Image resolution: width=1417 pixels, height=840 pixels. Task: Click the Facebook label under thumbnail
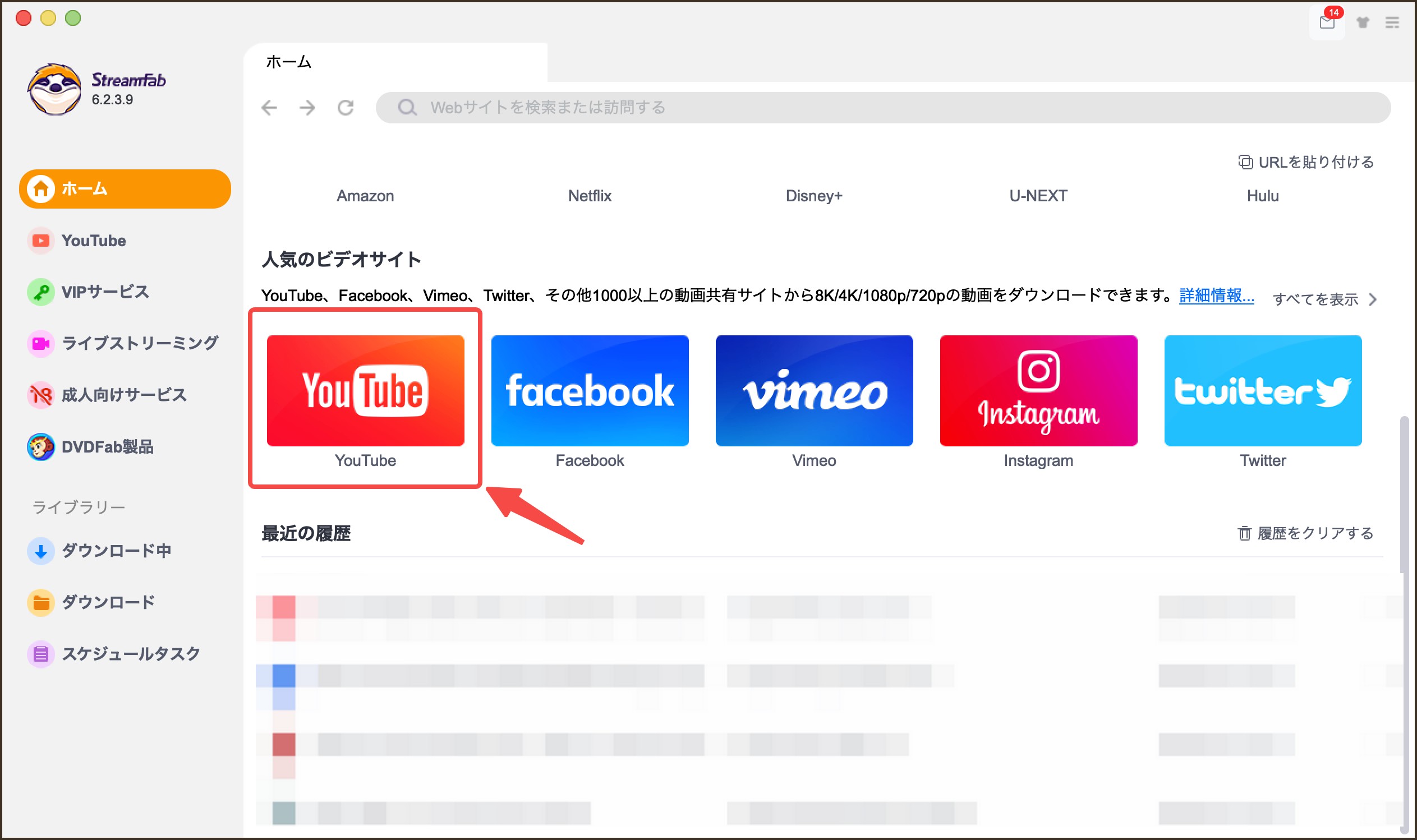(x=590, y=461)
